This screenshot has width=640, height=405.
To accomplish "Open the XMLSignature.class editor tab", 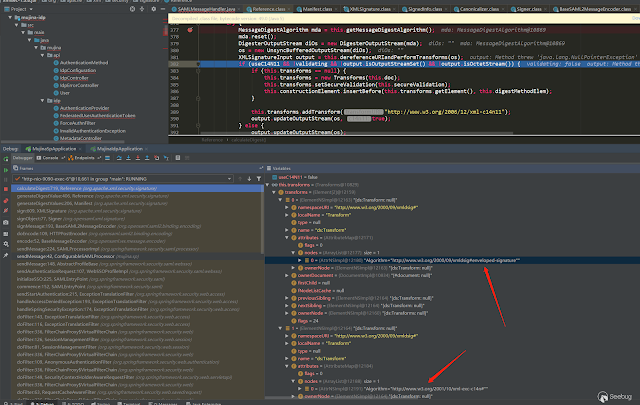I will pyautogui.click(x=367, y=9).
